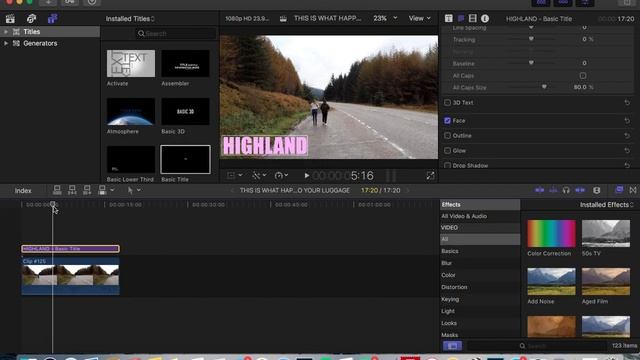Check the All Caps checkbox

point(583,76)
